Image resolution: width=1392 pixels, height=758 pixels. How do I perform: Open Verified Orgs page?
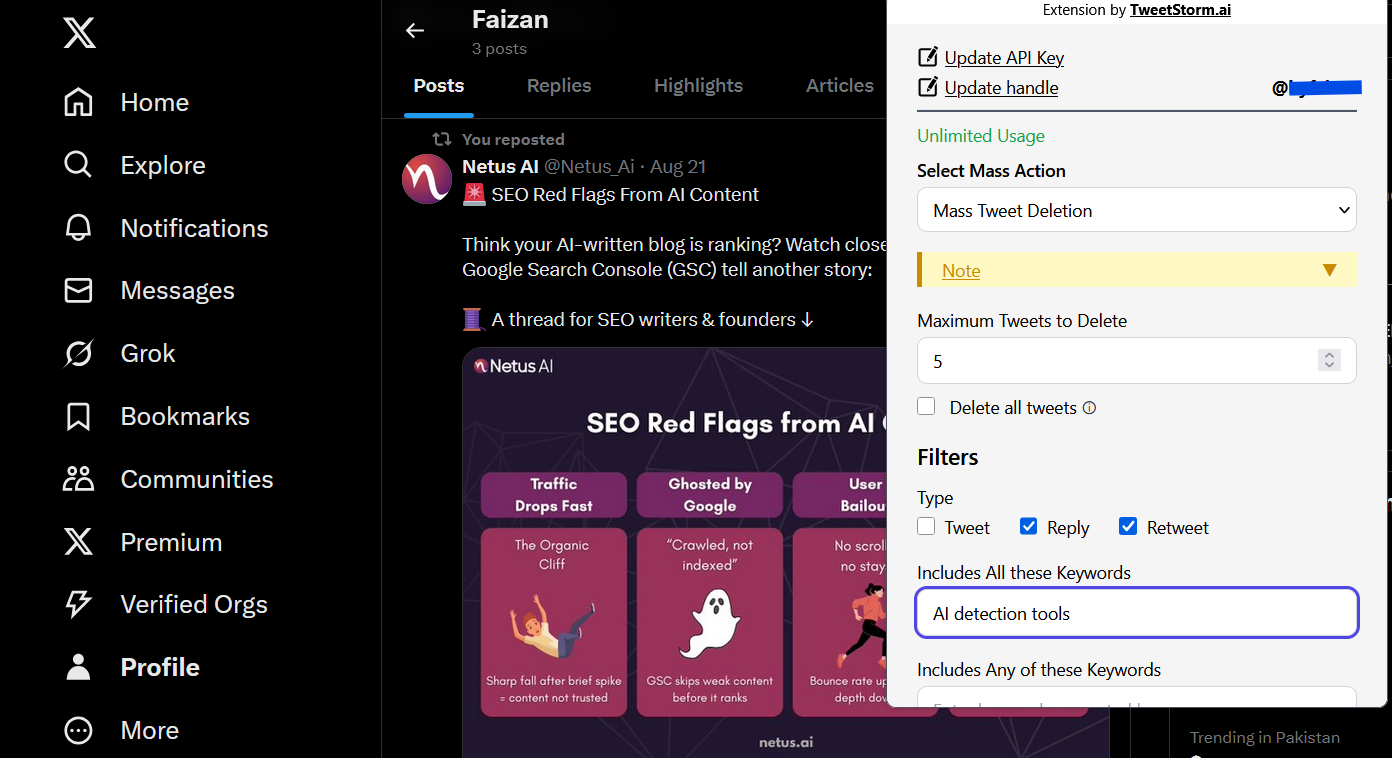pos(193,604)
